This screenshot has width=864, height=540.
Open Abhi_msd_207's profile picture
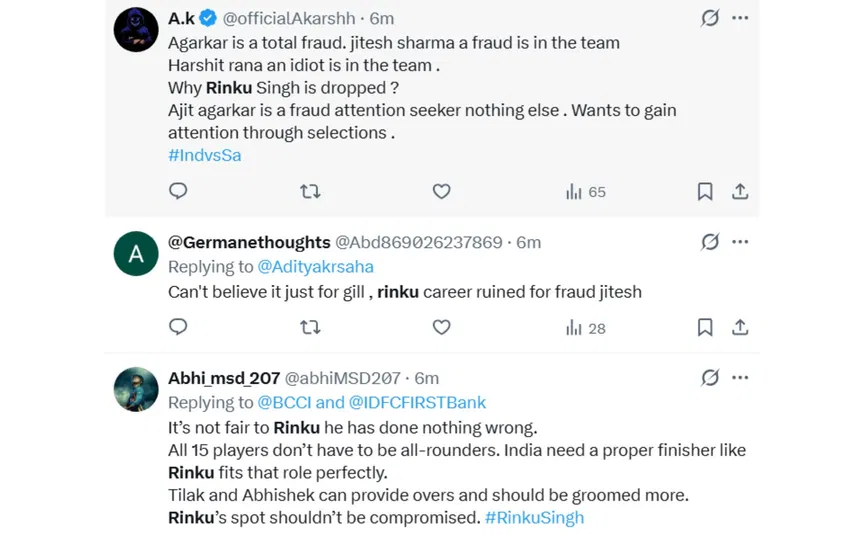pyautogui.click(x=136, y=390)
